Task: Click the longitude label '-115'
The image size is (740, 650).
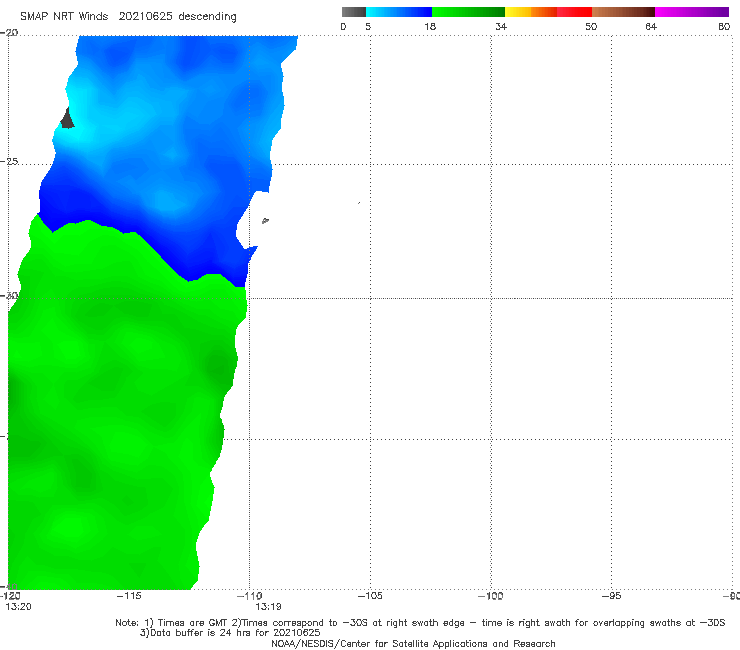Action: tap(129, 596)
